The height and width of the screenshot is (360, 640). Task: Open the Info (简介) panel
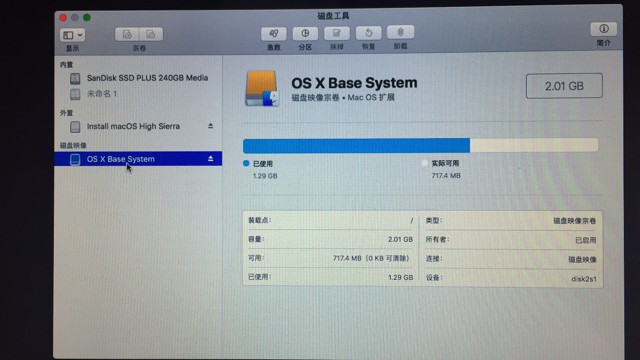tap(603, 29)
